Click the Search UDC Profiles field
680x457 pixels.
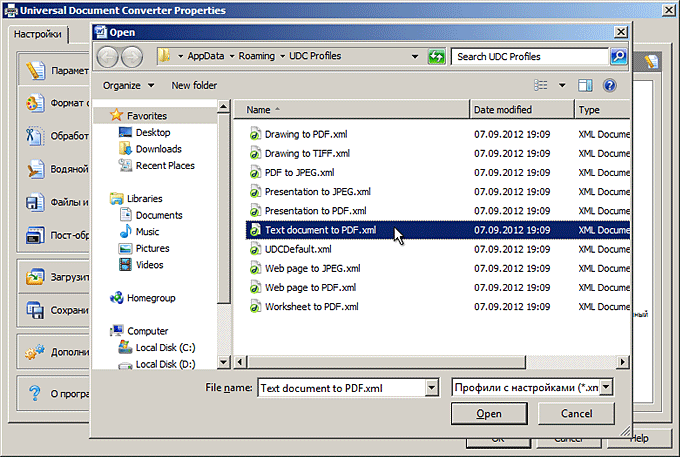point(530,56)
